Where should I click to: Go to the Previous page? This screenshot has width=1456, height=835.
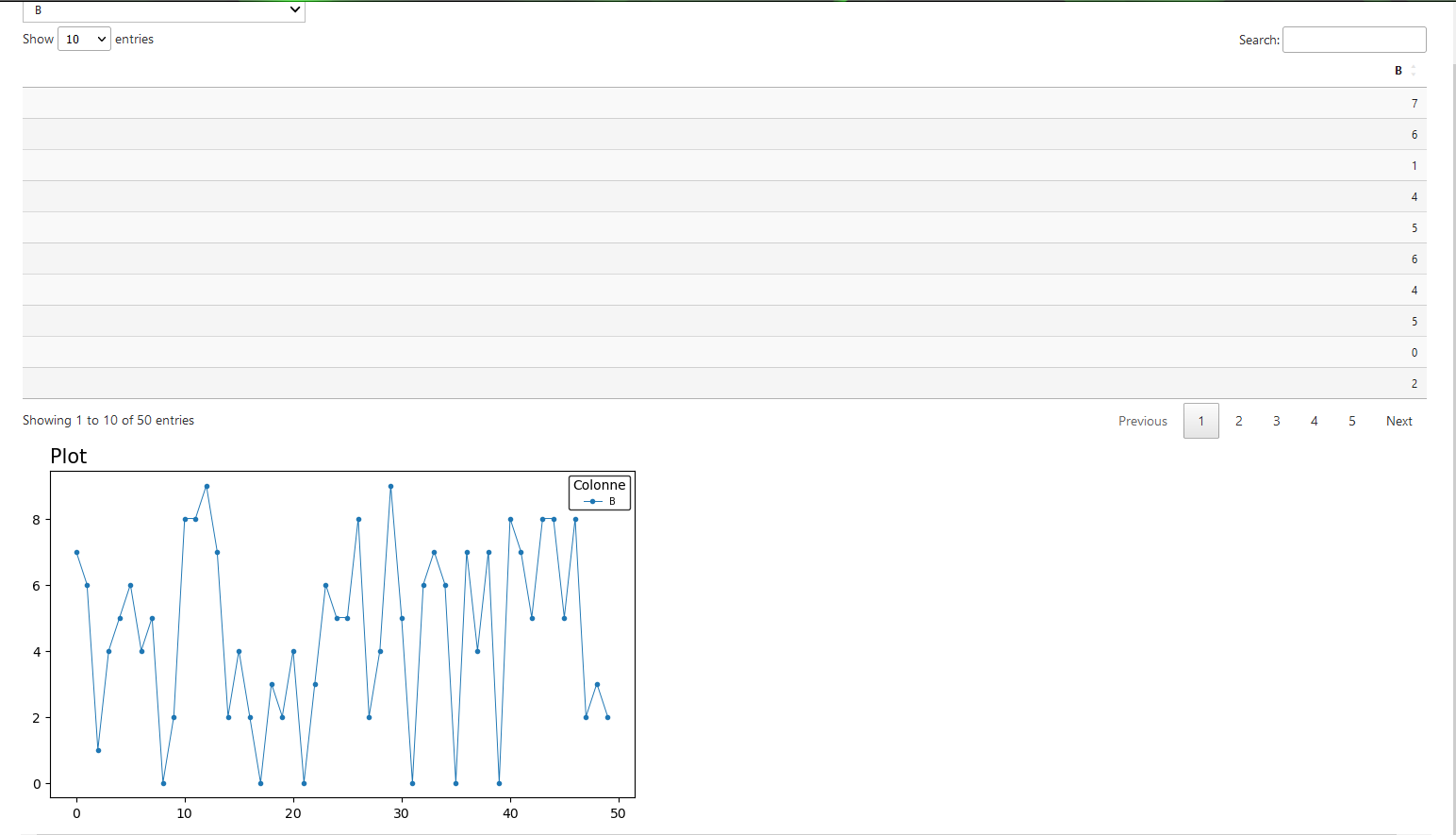1143,421
